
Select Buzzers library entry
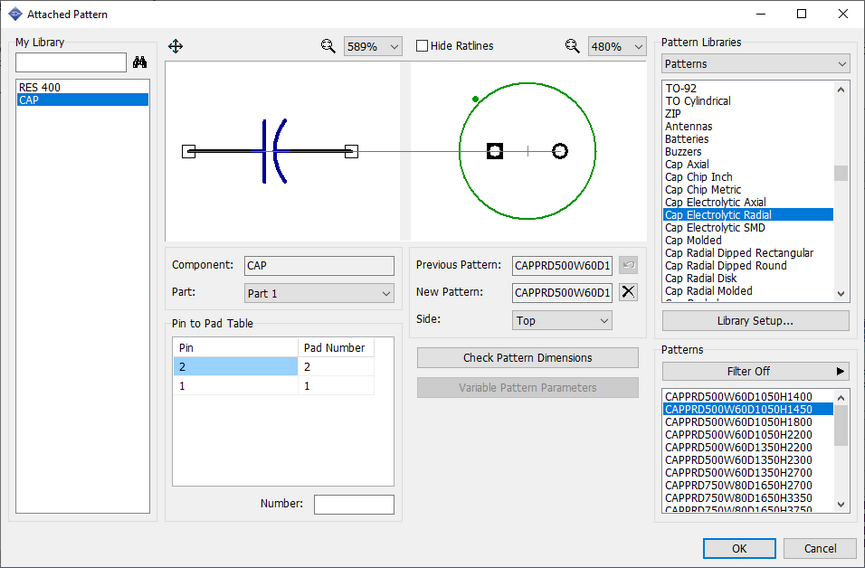tap(748, 152)
